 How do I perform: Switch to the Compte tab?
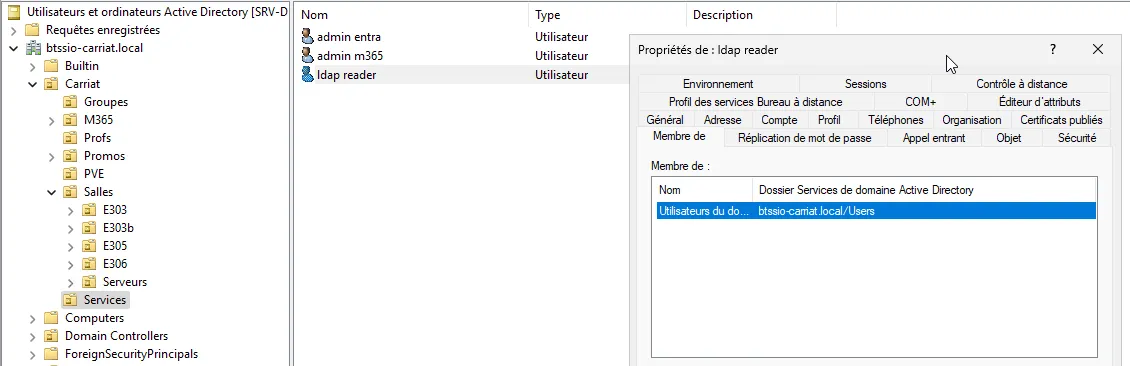779,120
